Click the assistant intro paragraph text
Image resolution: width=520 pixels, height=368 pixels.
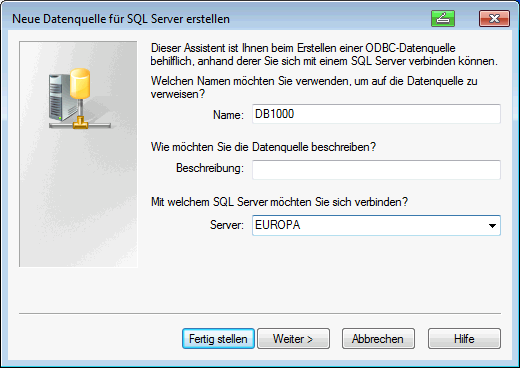click(324, 55)
